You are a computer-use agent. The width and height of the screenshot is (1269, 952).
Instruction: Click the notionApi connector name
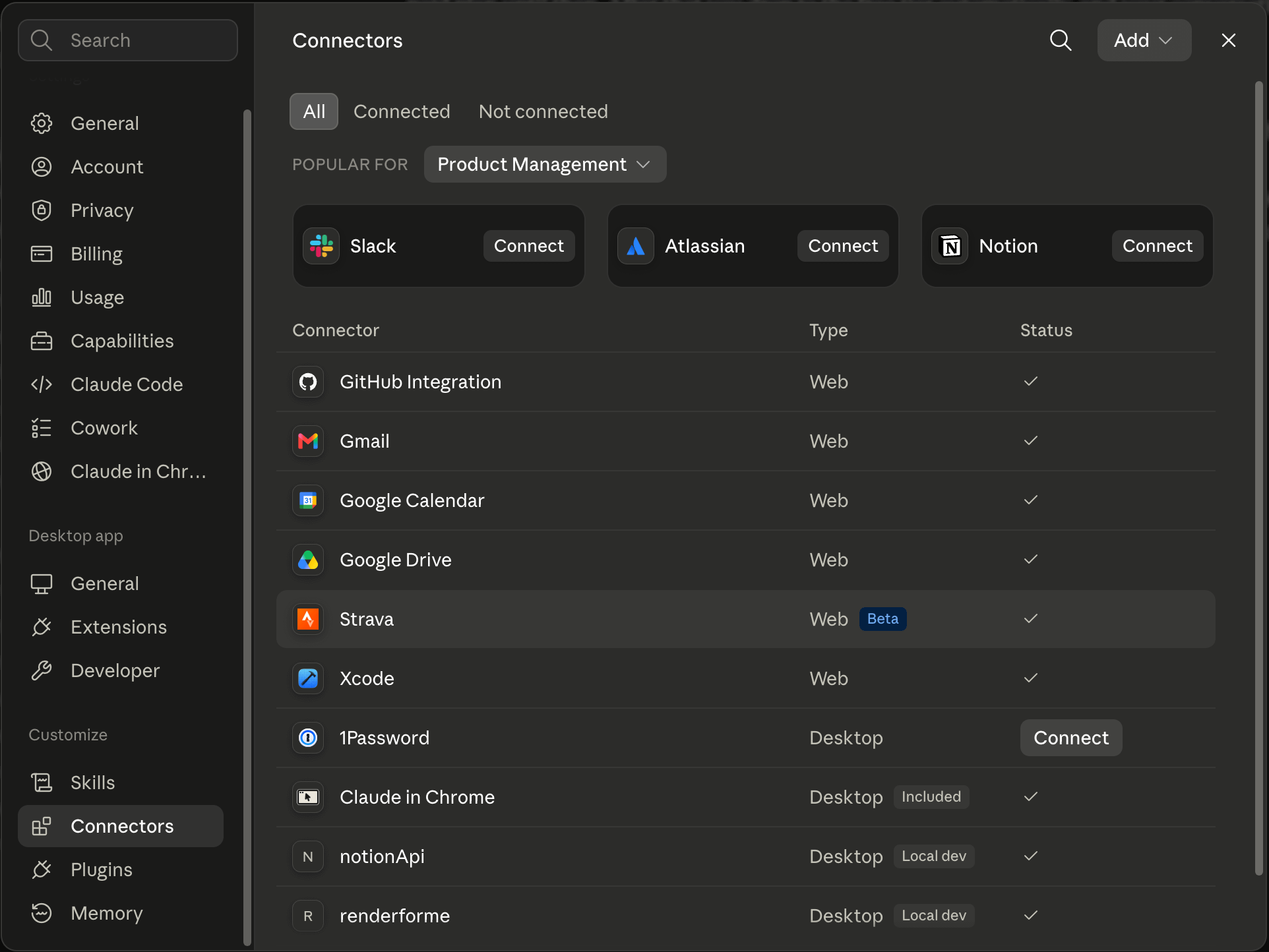point(382,856)
